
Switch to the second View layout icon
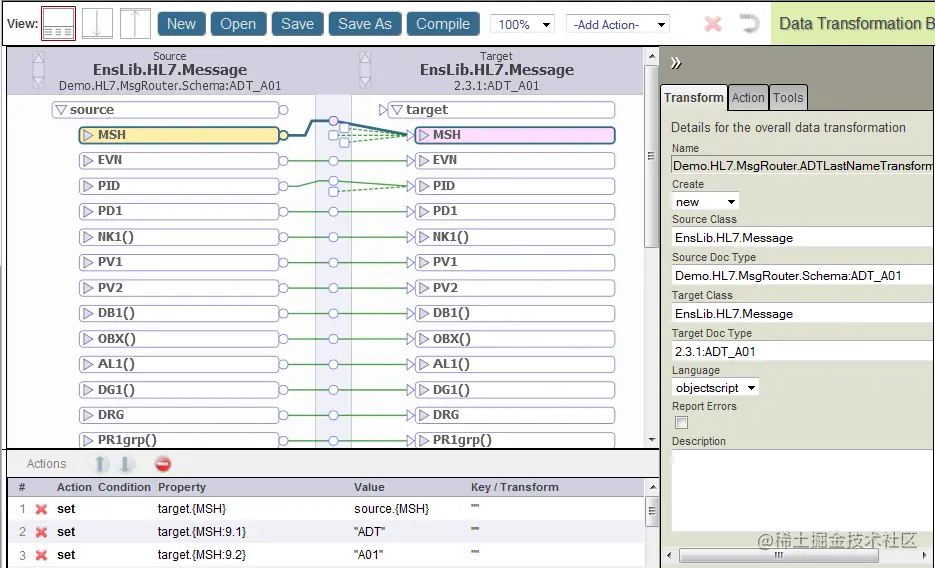point(97,24)
